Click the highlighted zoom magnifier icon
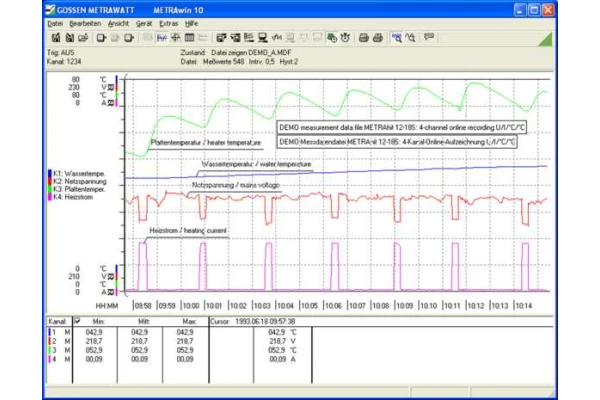Viewport: 600px width, 400px height. tap(397, 38)
